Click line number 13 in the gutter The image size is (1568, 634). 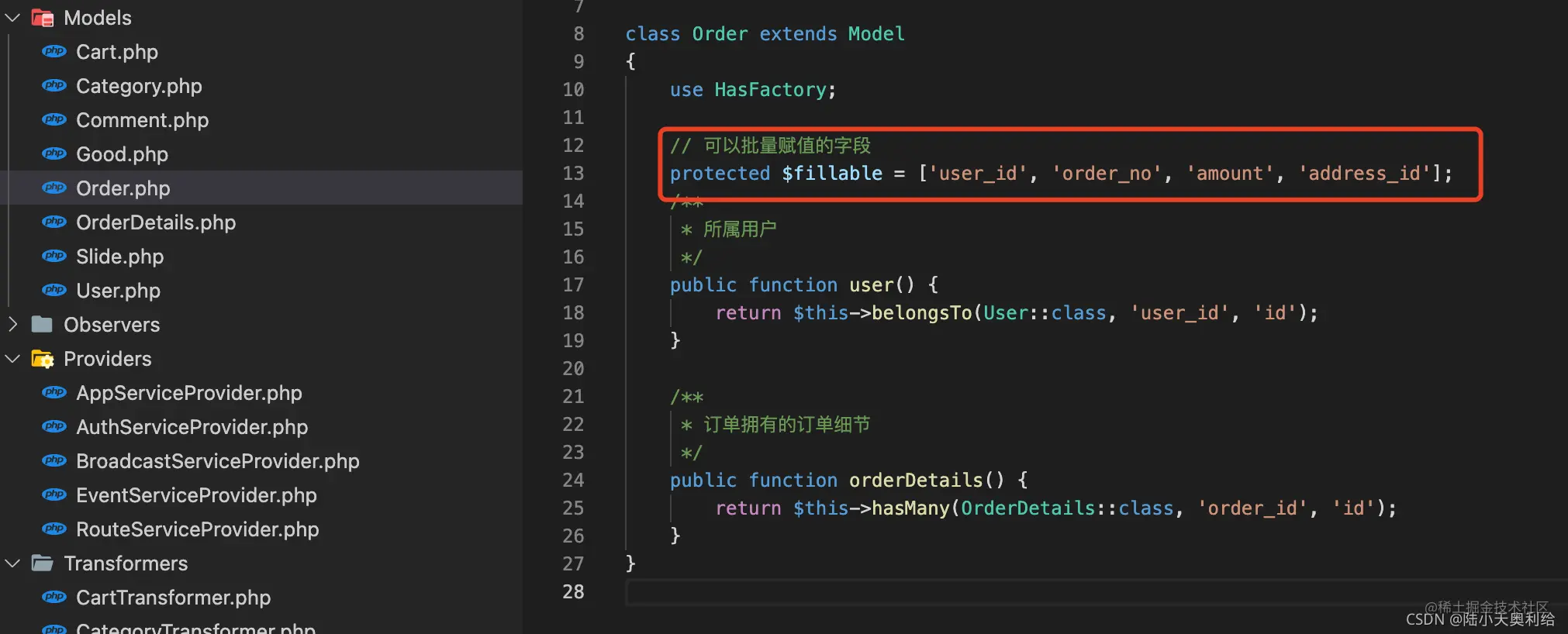coord(573,173)
